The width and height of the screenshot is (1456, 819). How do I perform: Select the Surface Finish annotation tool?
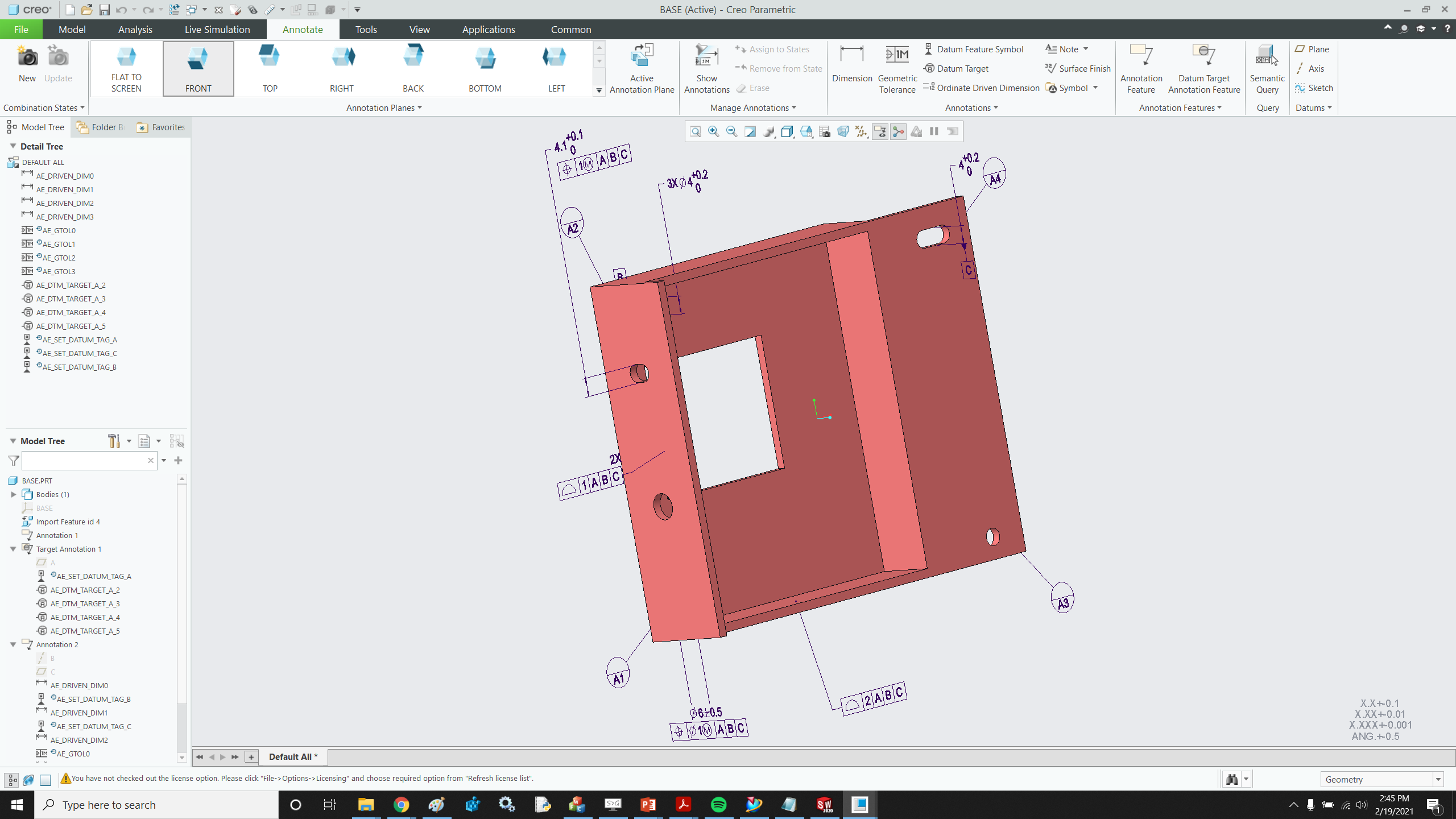[x=1078, y=68]
